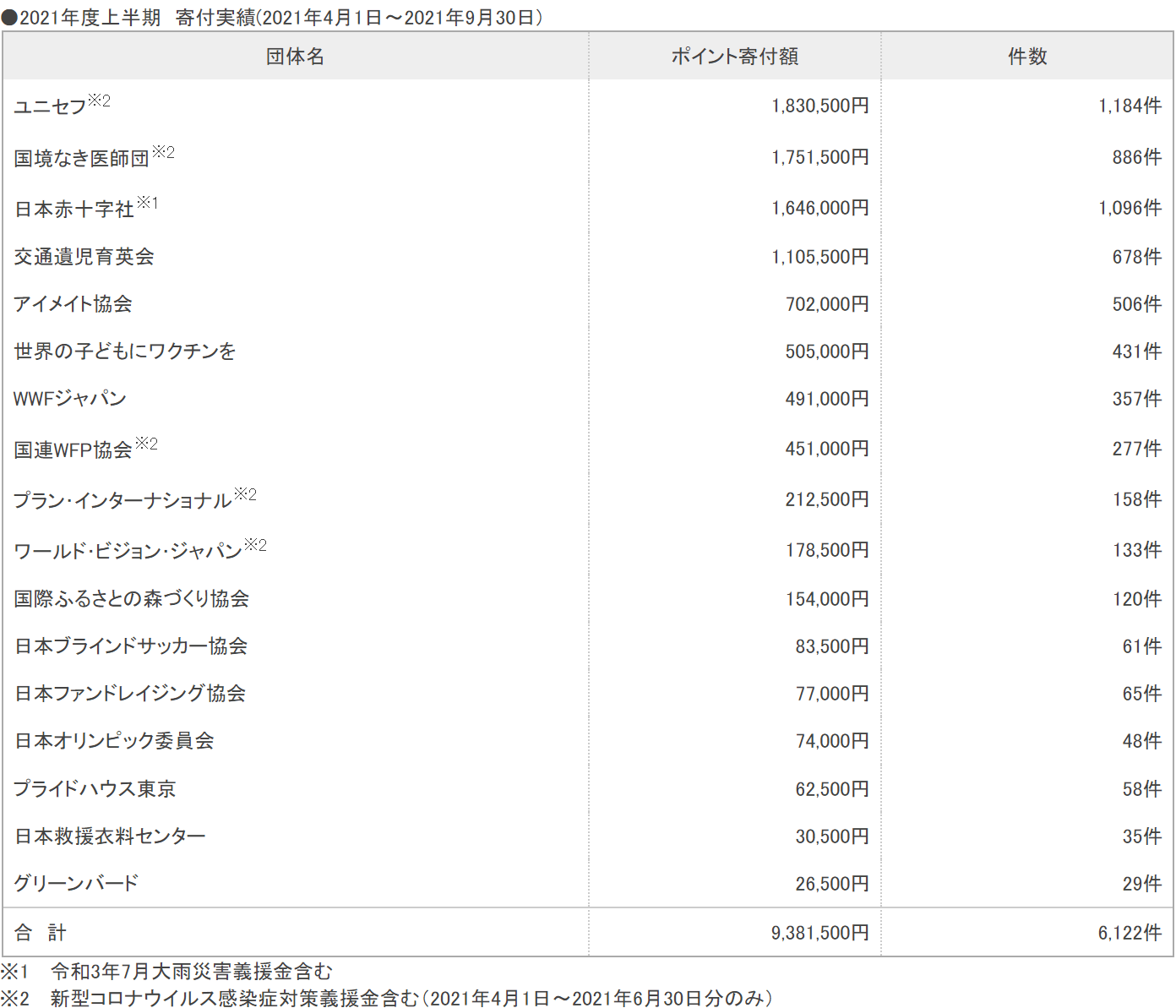The height and width of the screenshot is (1008, 1176).
Task: Select プラン・インターナショナル organization name
Action: tap(122, 500)
